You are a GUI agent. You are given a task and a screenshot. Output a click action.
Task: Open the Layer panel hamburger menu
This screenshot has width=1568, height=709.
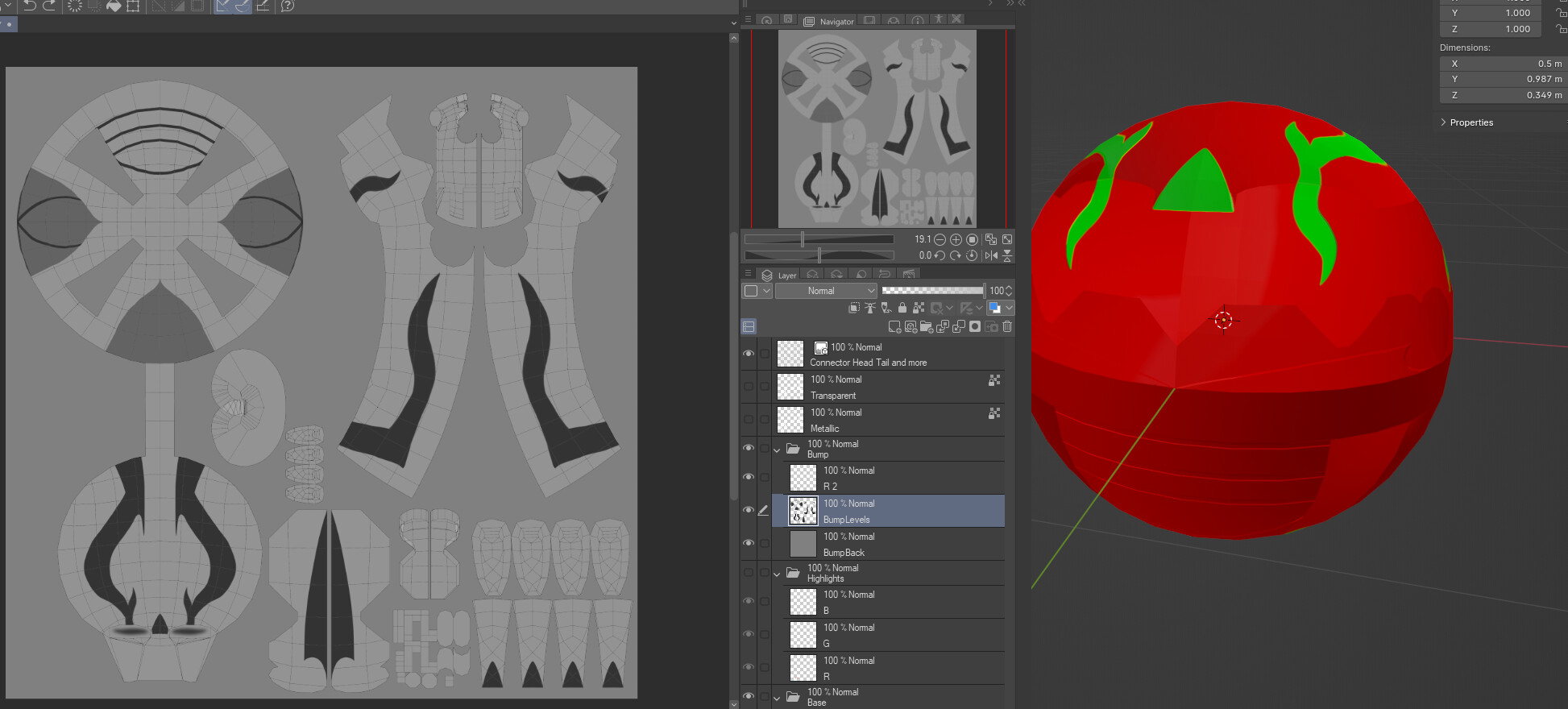tap(749, 274)
